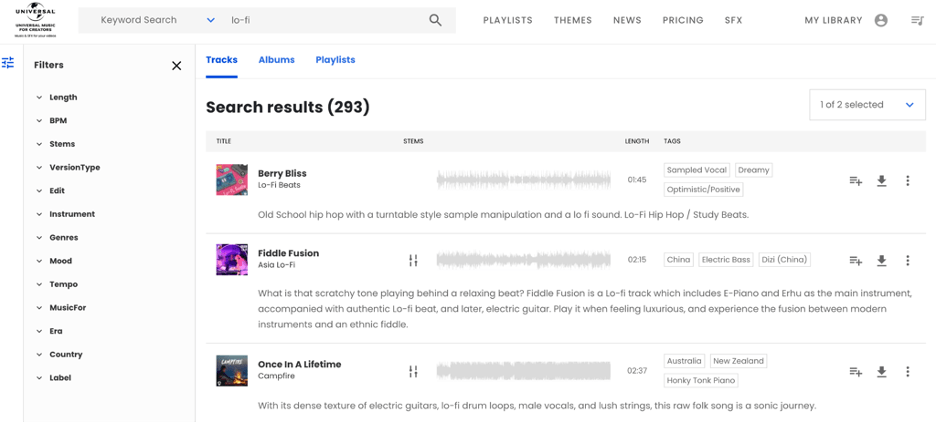936x422 pixels.
Task: Expand the Genres filter
Action: point(57,238)
